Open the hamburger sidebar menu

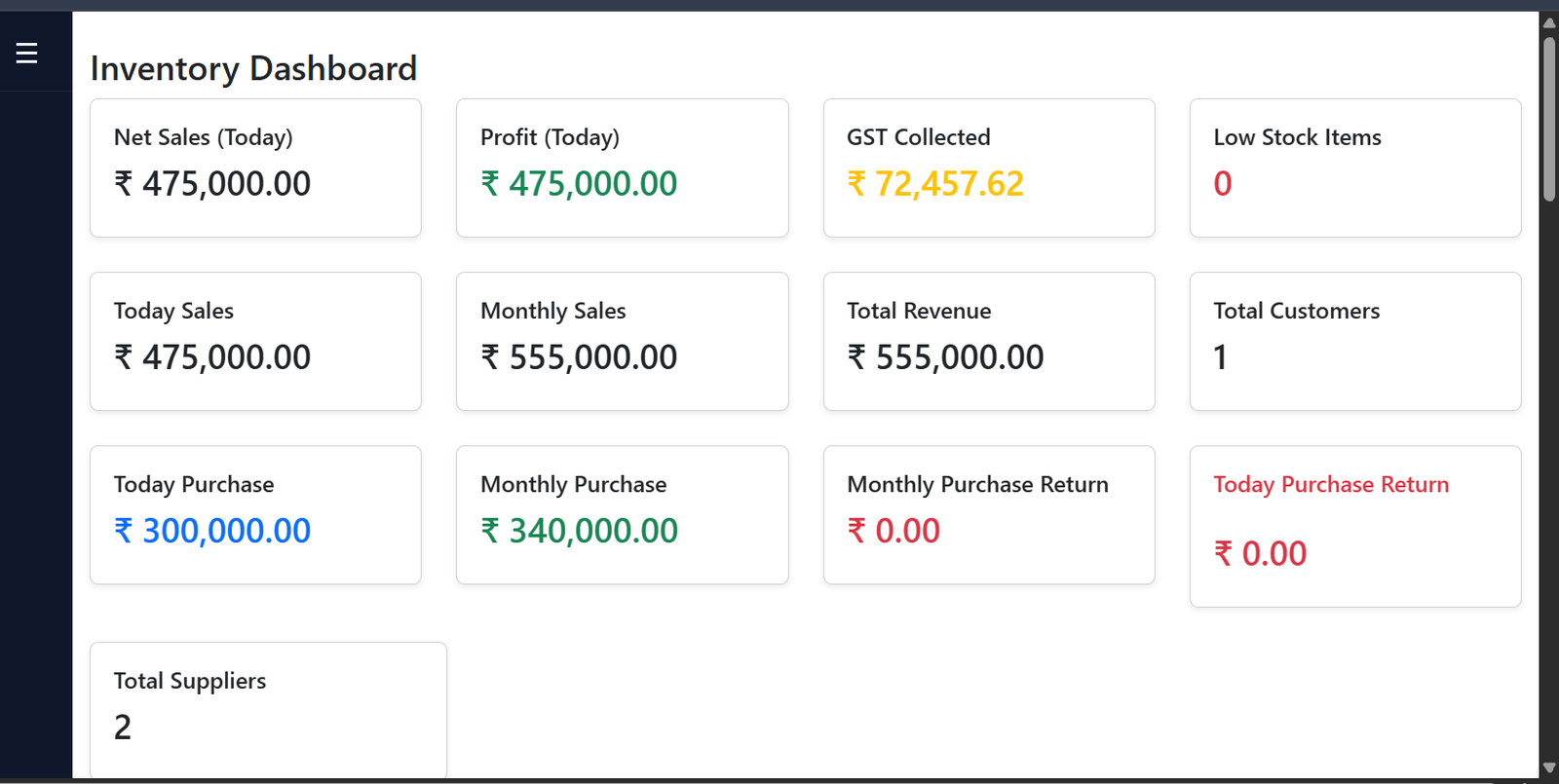pos(26,53)
